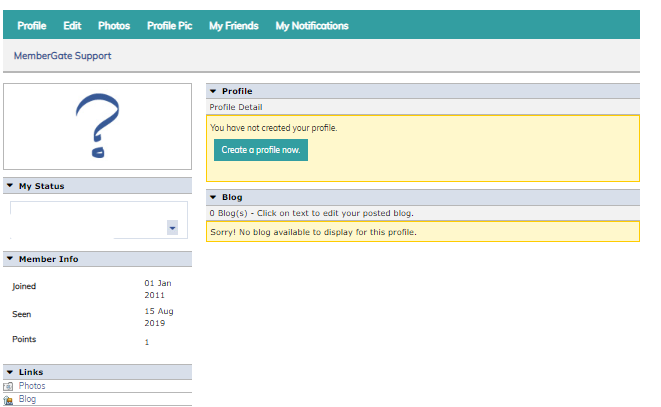661x407 pixels.
Task: Collapse the Blog panel triangle
Action: coord(213,197)
